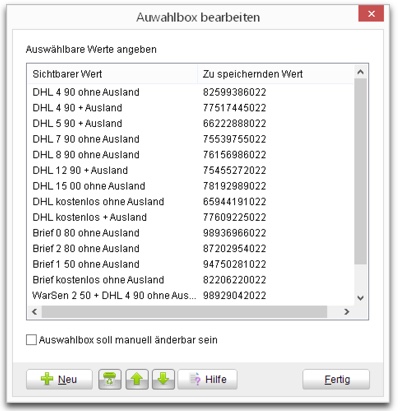Click the list's scroll up arrow
The height and width of the screenshot is (411, 400).
(x=360, y=72)
